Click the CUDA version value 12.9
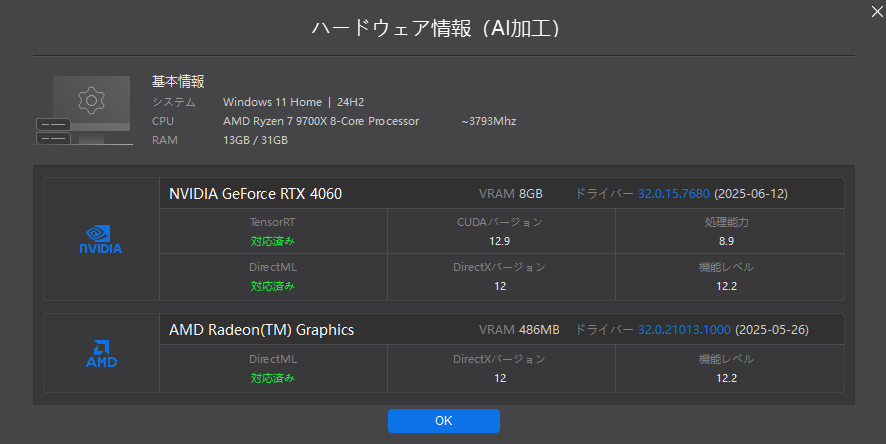The width and height of the screenshot is (886, 444). pyautogui.click(x=500, y=241)
